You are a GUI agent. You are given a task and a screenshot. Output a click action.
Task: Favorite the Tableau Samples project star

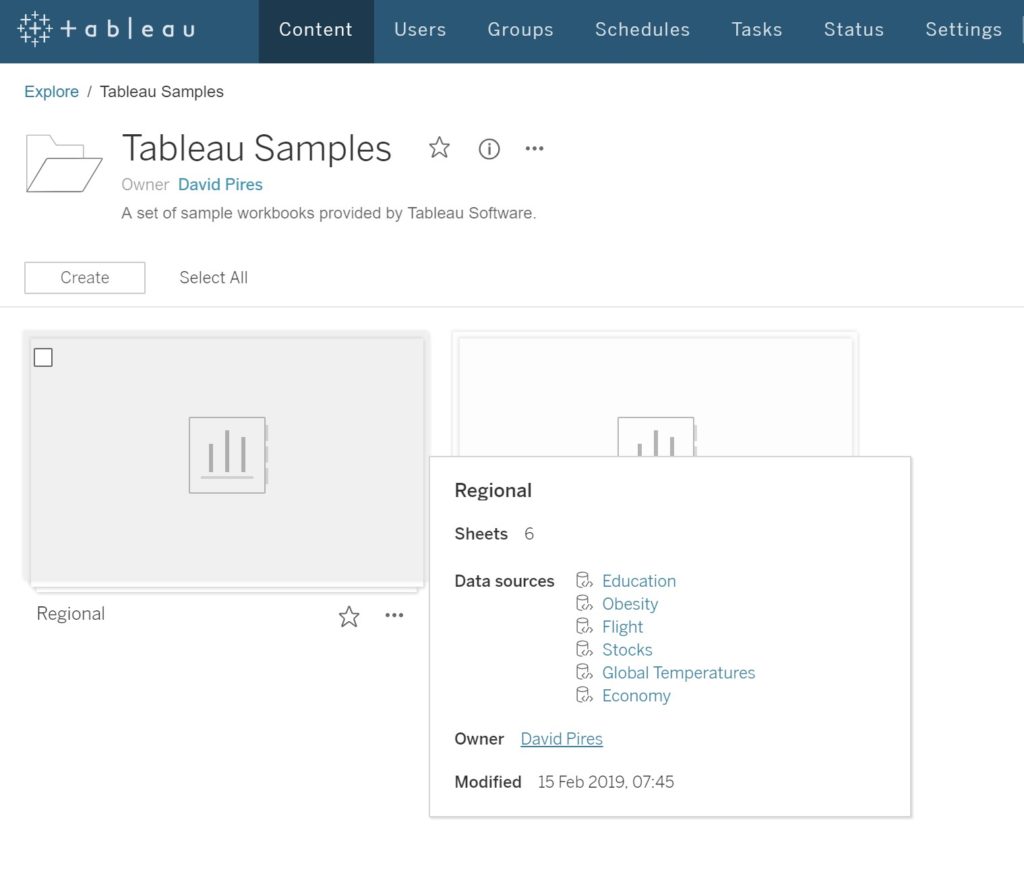point(440,148)
